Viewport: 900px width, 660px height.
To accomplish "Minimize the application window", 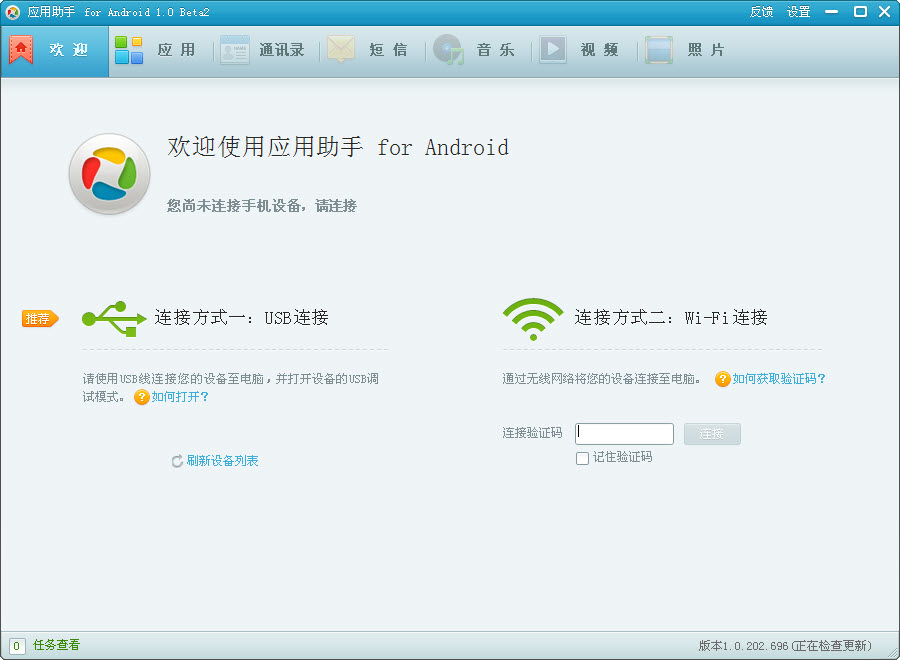I will coord(832,12).
